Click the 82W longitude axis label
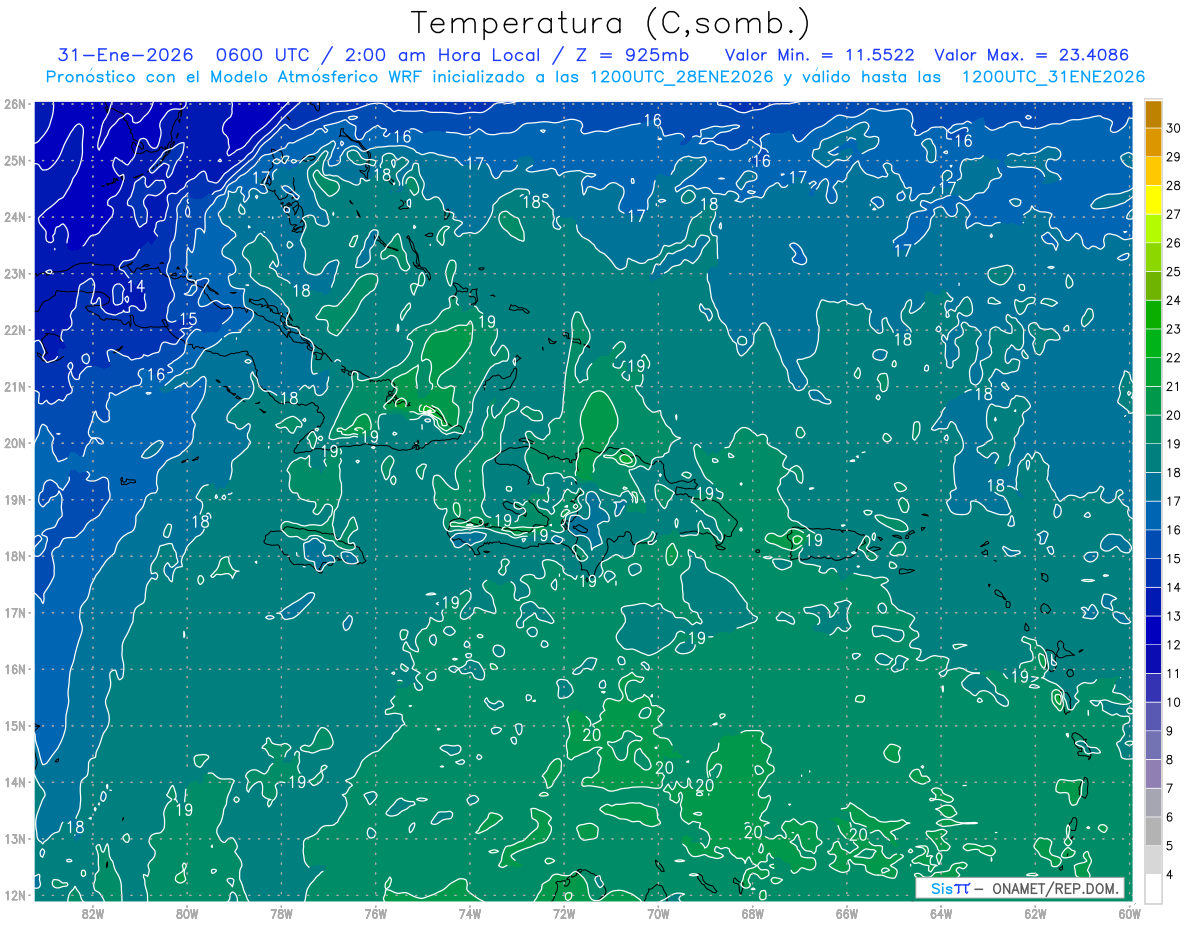1200x927 pixels. tap(92, 913)
